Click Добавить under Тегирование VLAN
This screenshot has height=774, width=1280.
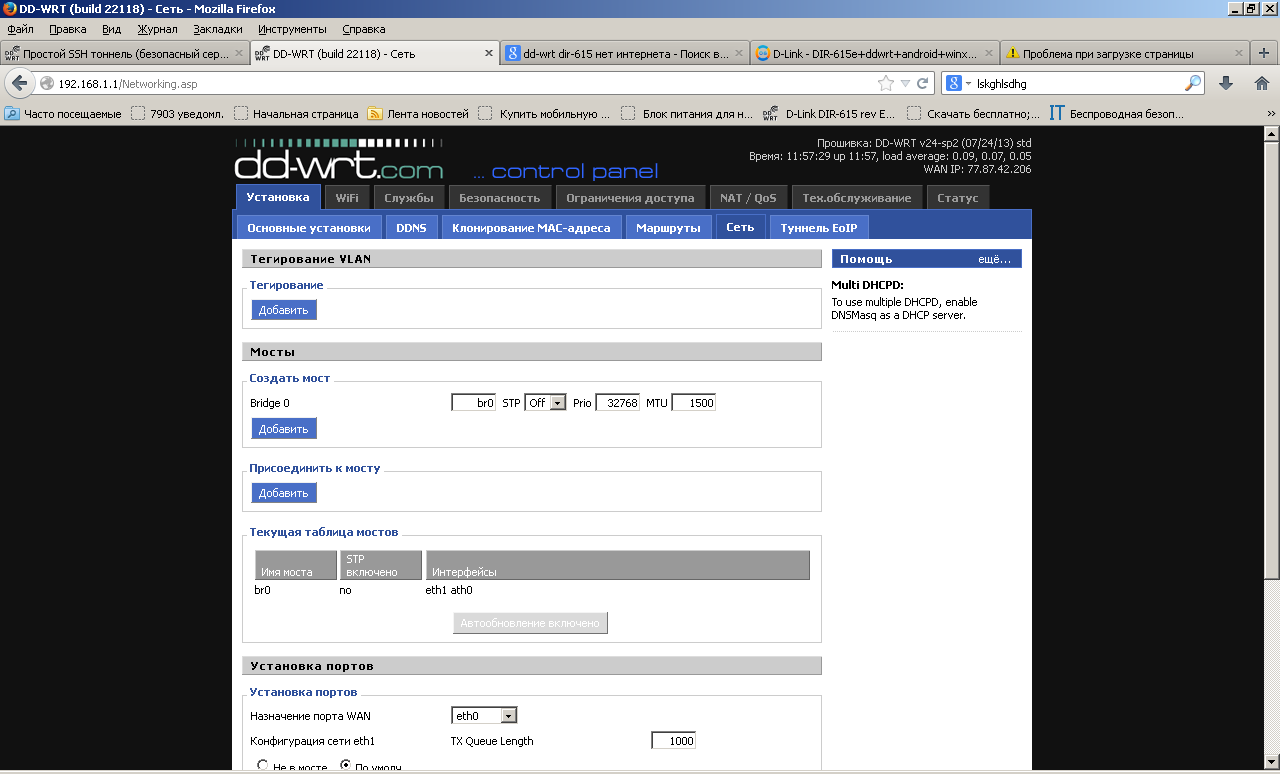[283, 310]
